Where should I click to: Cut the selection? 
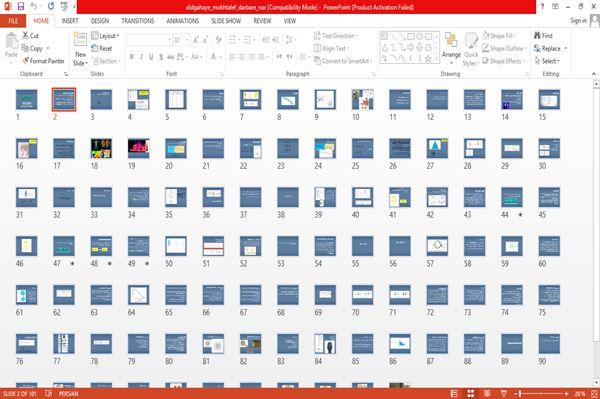coord(30,36)
